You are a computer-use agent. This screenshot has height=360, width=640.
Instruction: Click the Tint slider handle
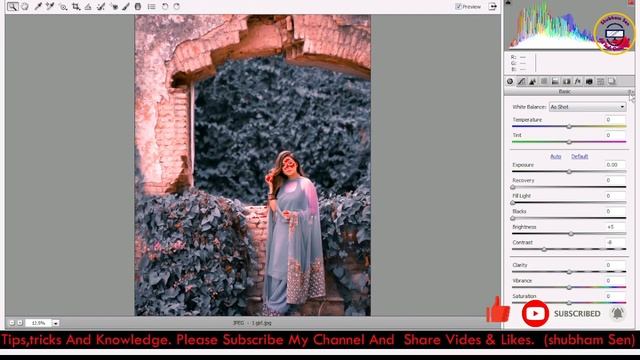click(x=569, y=142)
